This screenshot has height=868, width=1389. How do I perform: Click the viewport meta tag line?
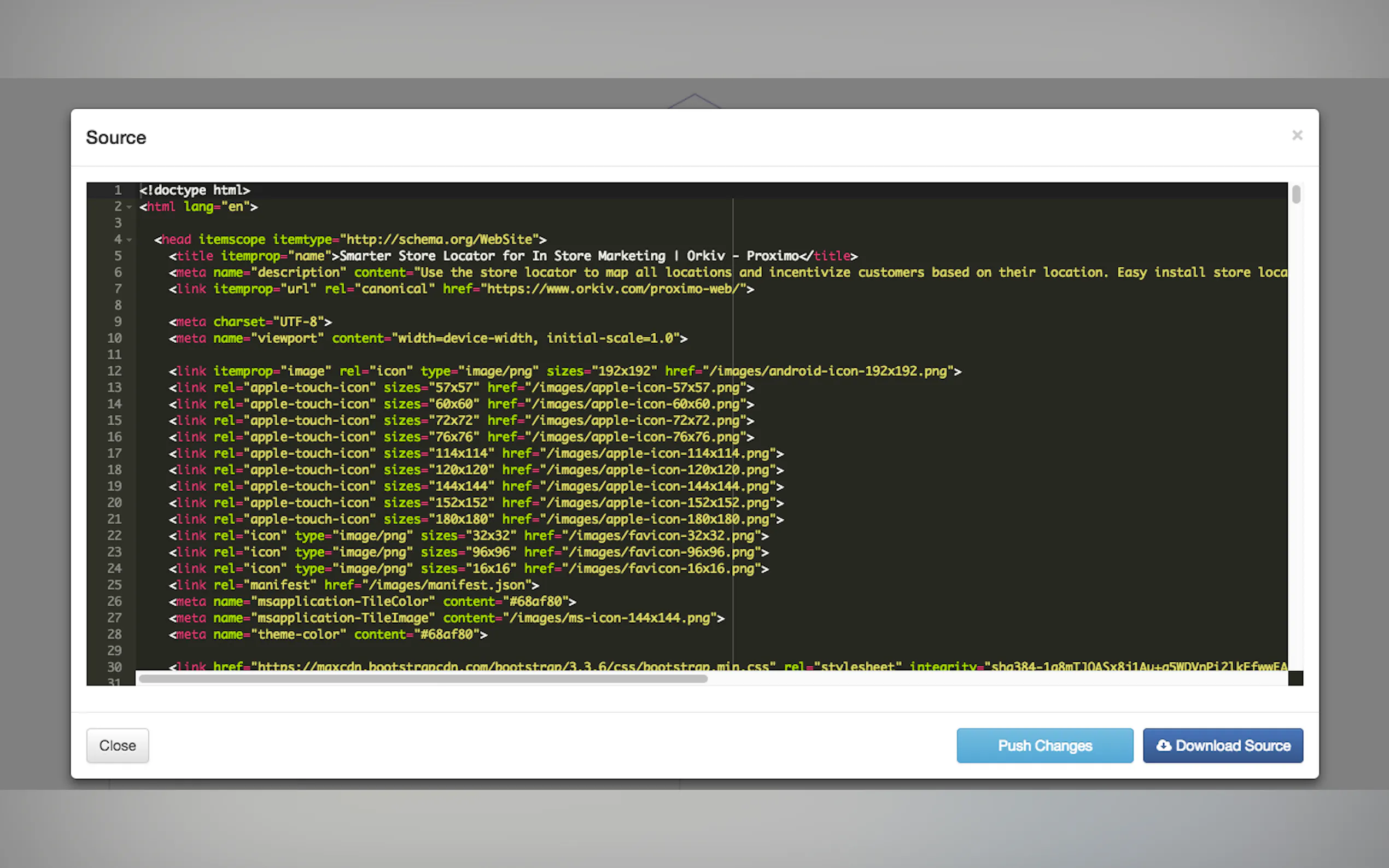(x=428, y=339)
